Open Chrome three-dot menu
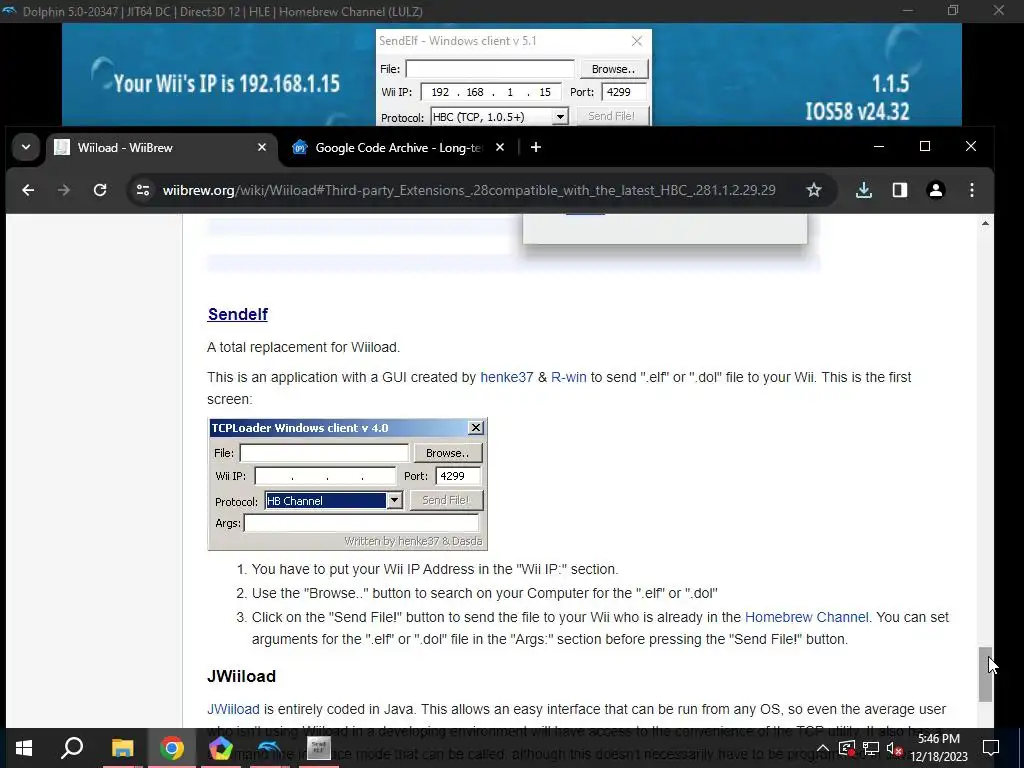Image resolution: width=1024 pixels, height=768 pixels. (x=972, y=190)
